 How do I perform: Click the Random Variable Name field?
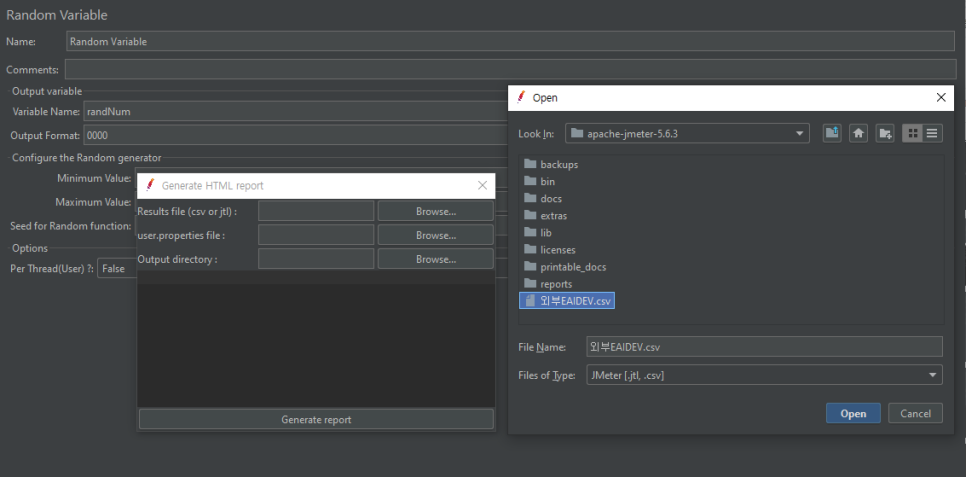pyautogui.click(x=510, y=41)
